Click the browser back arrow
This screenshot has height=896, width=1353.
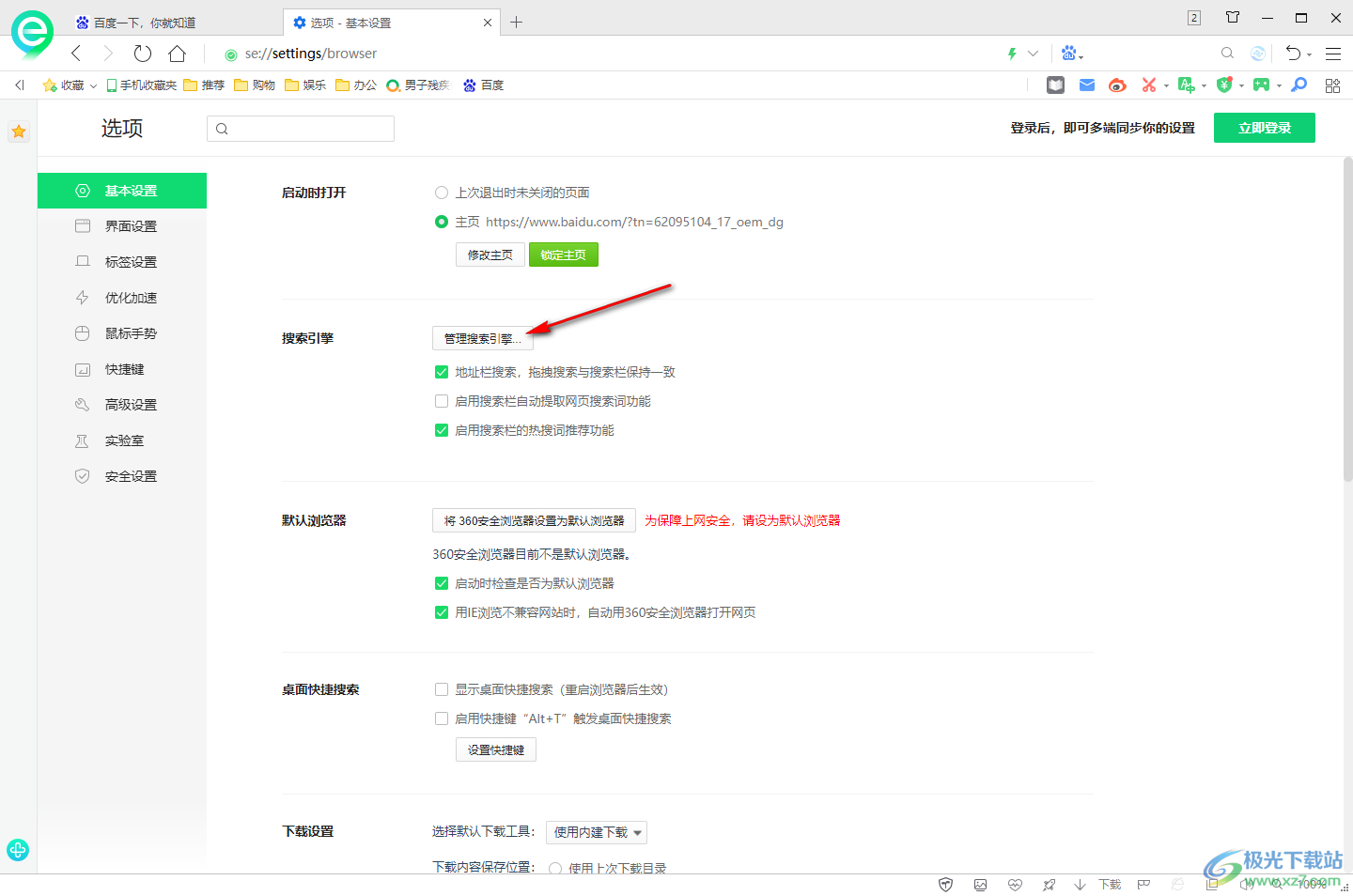[76, 54]
